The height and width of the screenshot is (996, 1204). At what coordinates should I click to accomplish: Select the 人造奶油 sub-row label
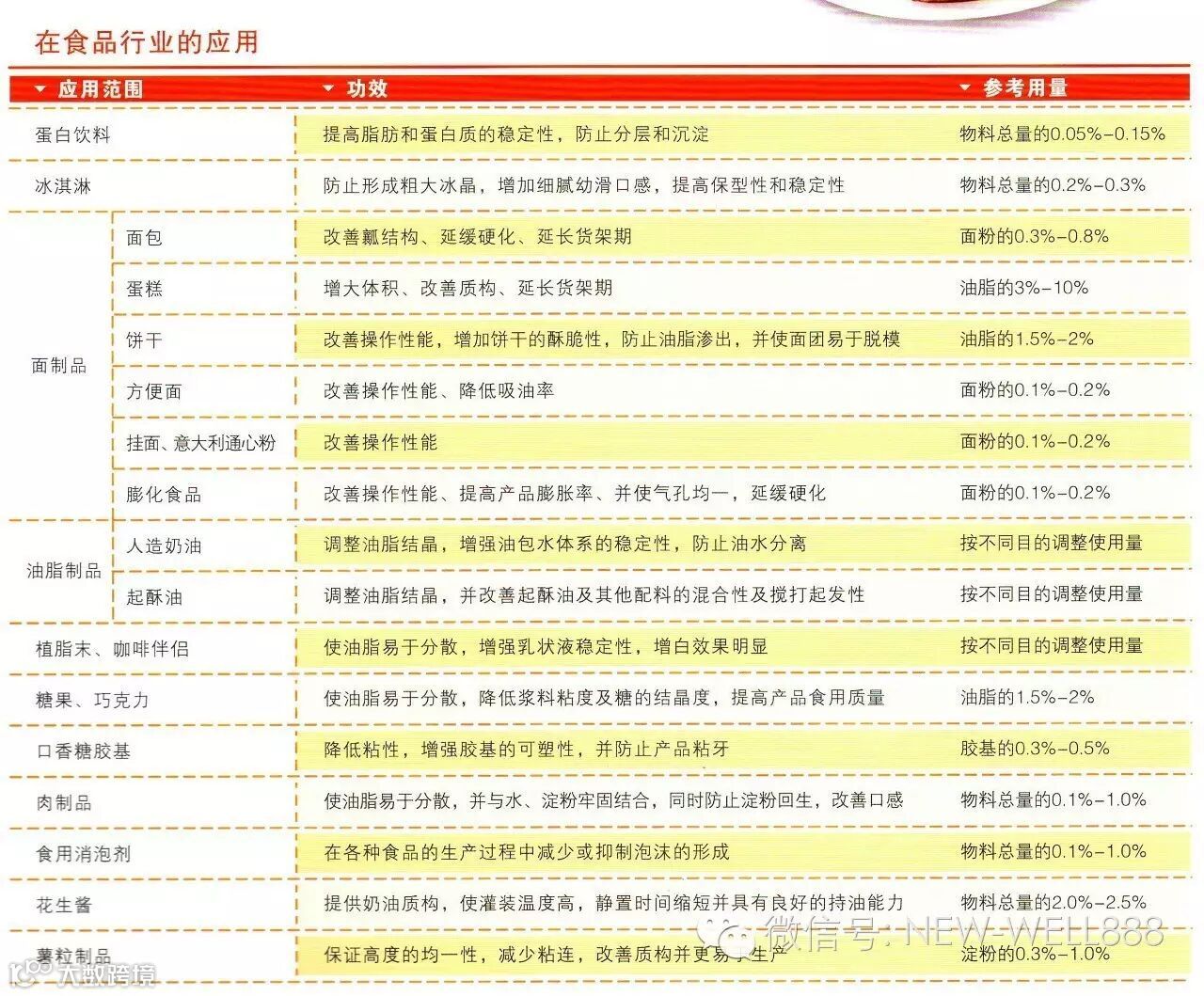click(164, 545)
